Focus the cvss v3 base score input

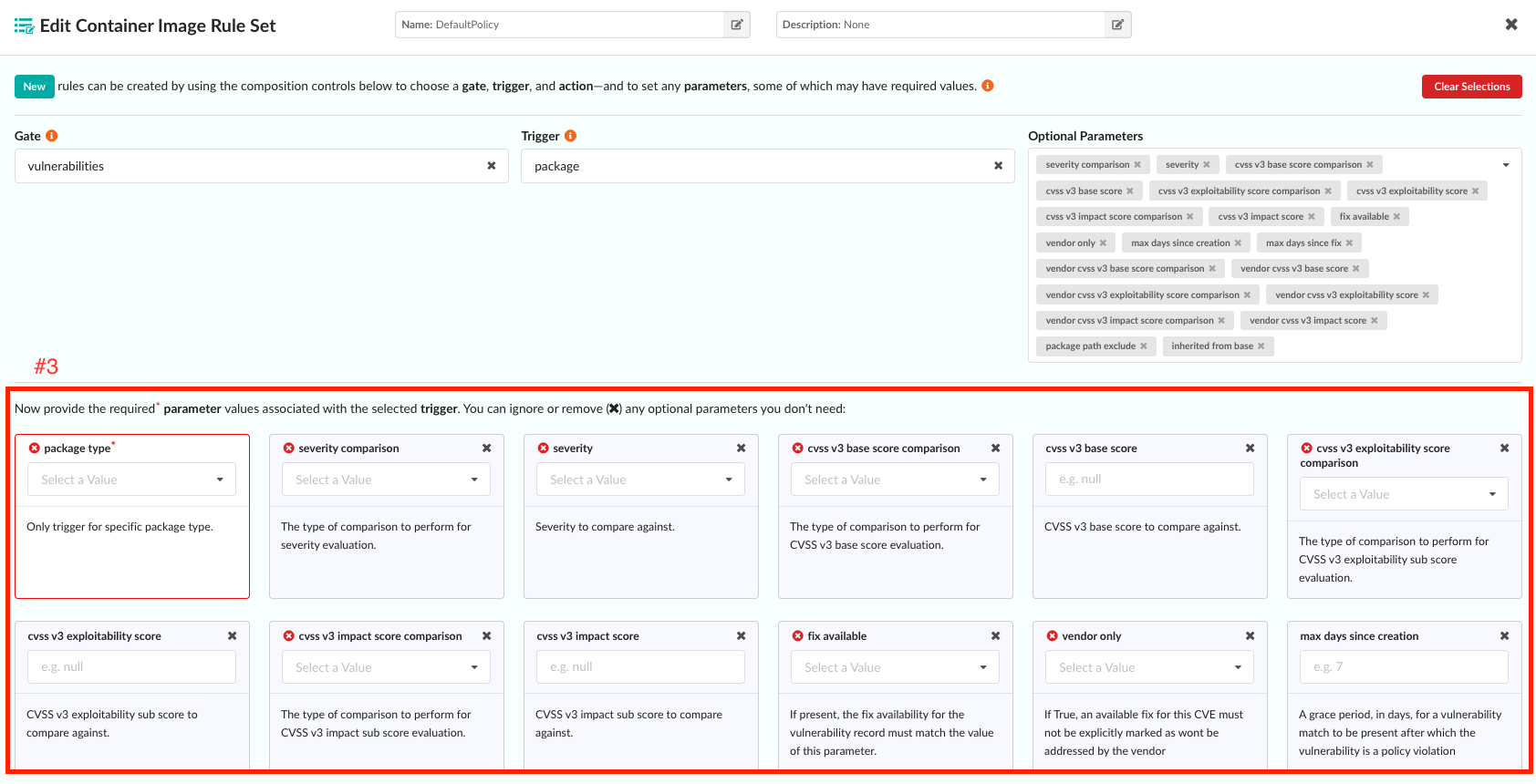click(1149, 480)
